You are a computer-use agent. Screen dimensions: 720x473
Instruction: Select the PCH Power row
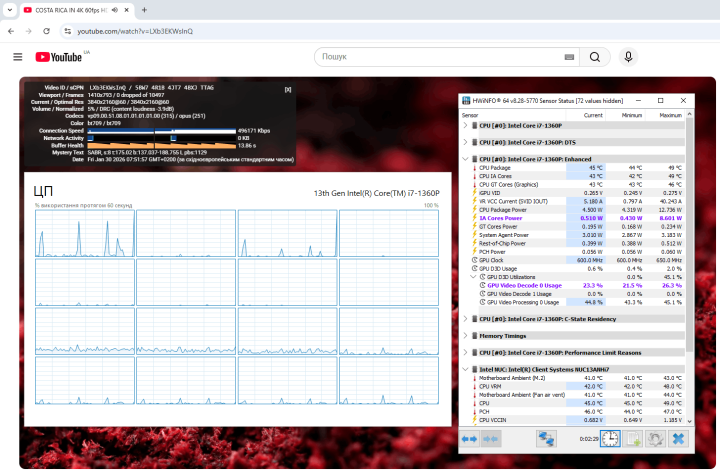click(x=577, y=252)
